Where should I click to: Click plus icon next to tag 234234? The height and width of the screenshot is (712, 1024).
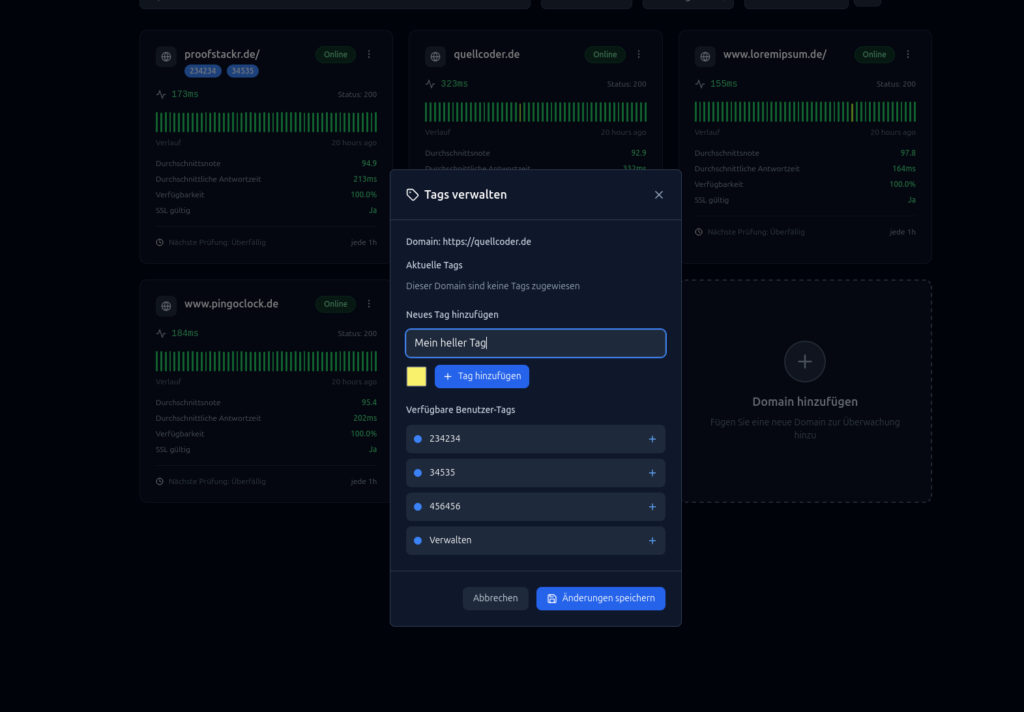coord(652,439)
